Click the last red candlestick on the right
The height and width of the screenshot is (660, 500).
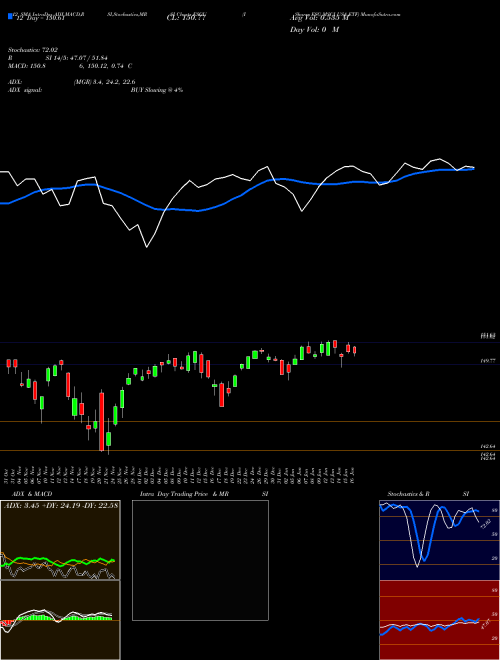[x=355, y=350]
